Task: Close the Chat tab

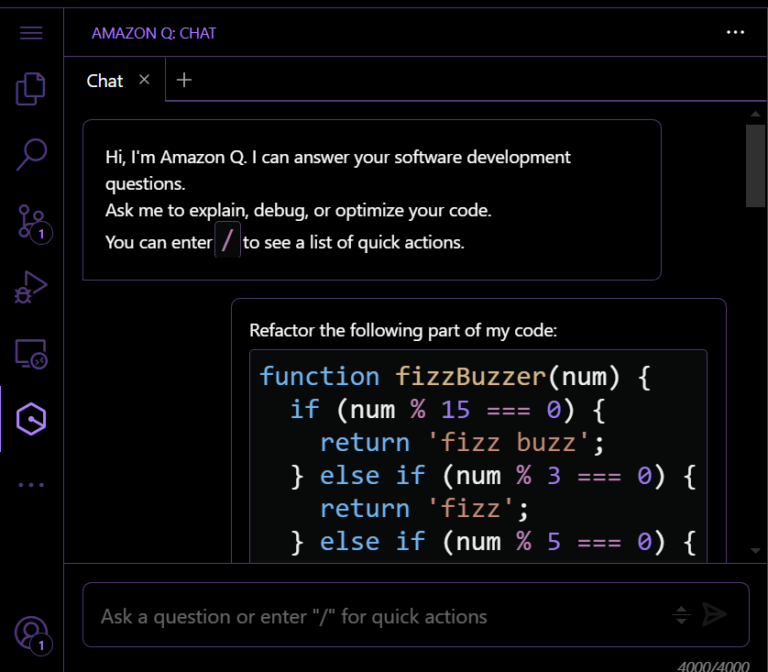Action: tap(144, 79)
